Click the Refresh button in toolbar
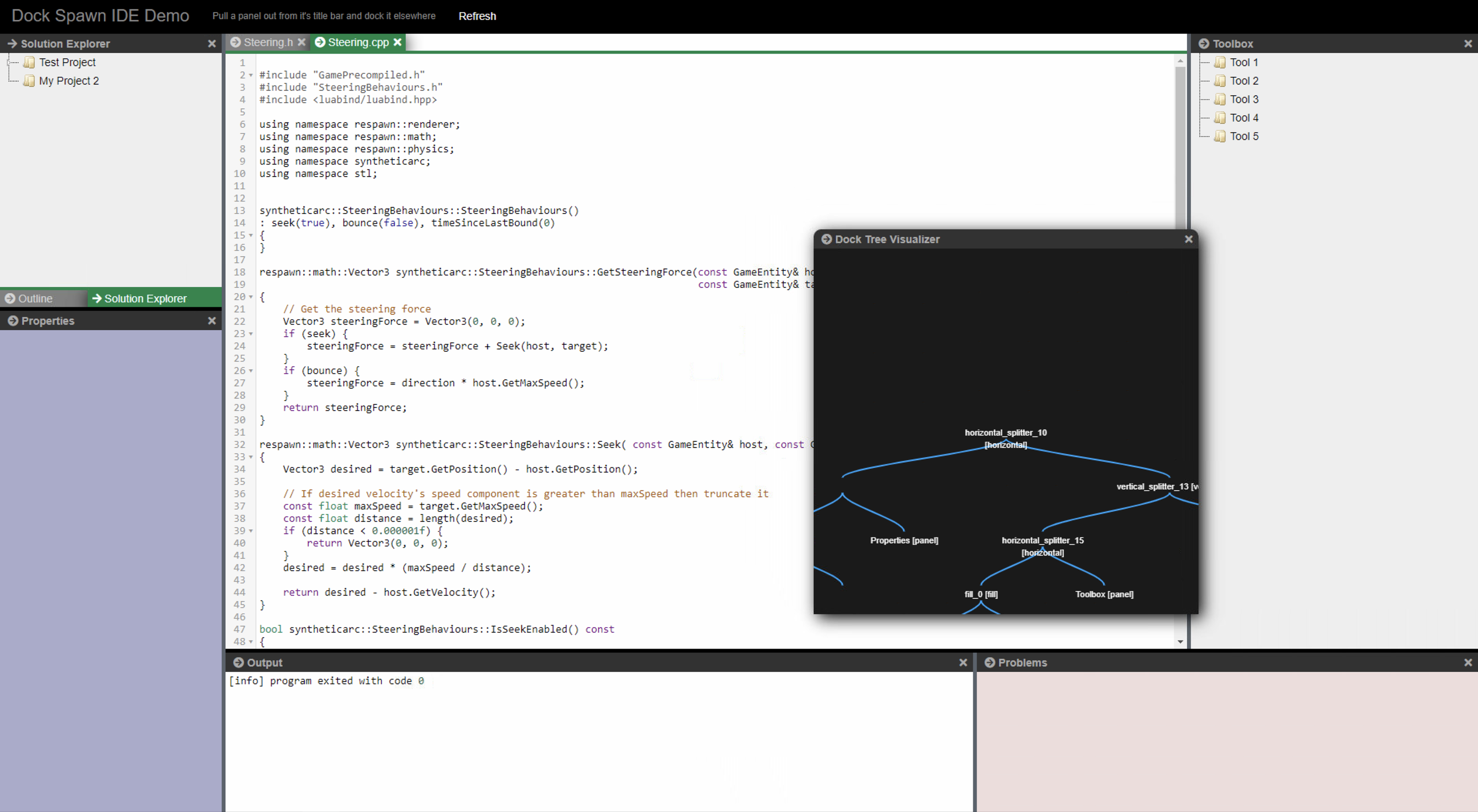The height and width of the screenshot is (812, 1478). pos(479,16)
